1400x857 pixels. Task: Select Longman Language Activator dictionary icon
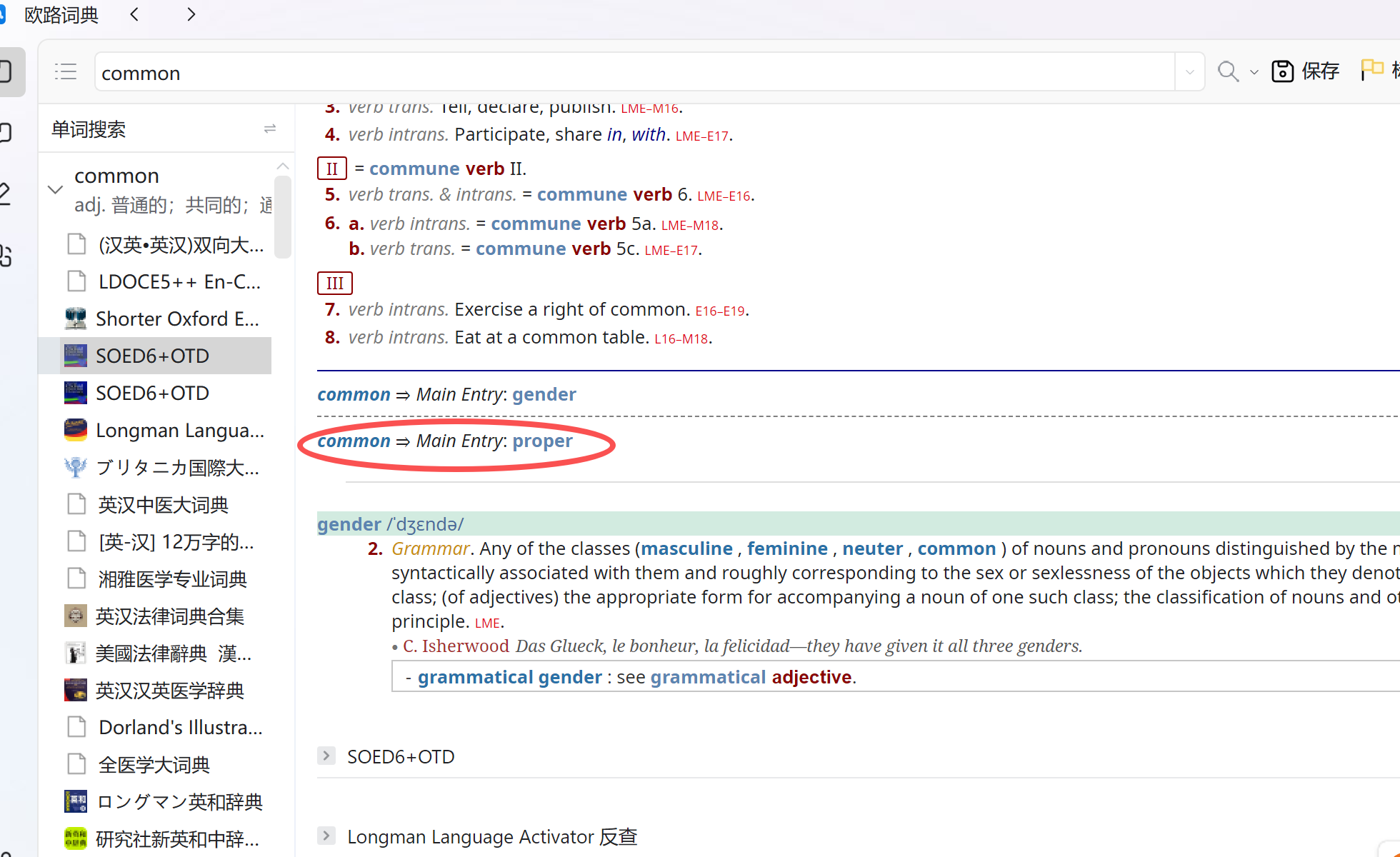pyautogui.click(x=75, y=430)
